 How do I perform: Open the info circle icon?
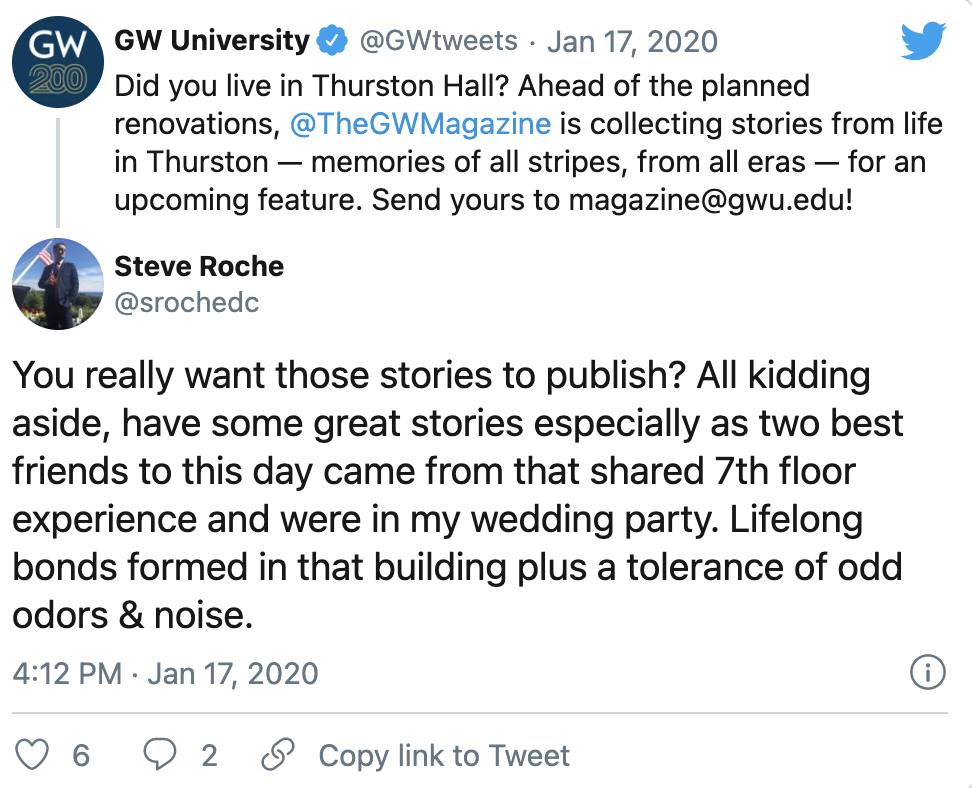click(927, 673)
